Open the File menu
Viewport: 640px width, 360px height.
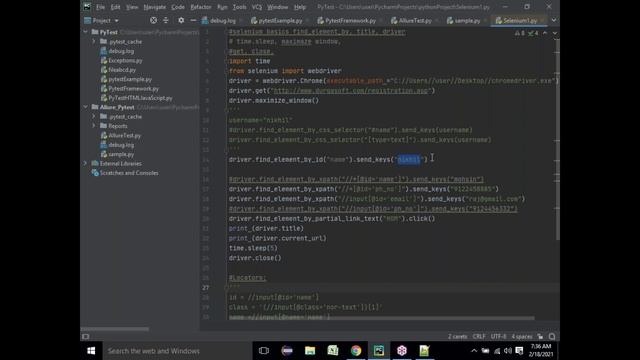tap(100, 7)
